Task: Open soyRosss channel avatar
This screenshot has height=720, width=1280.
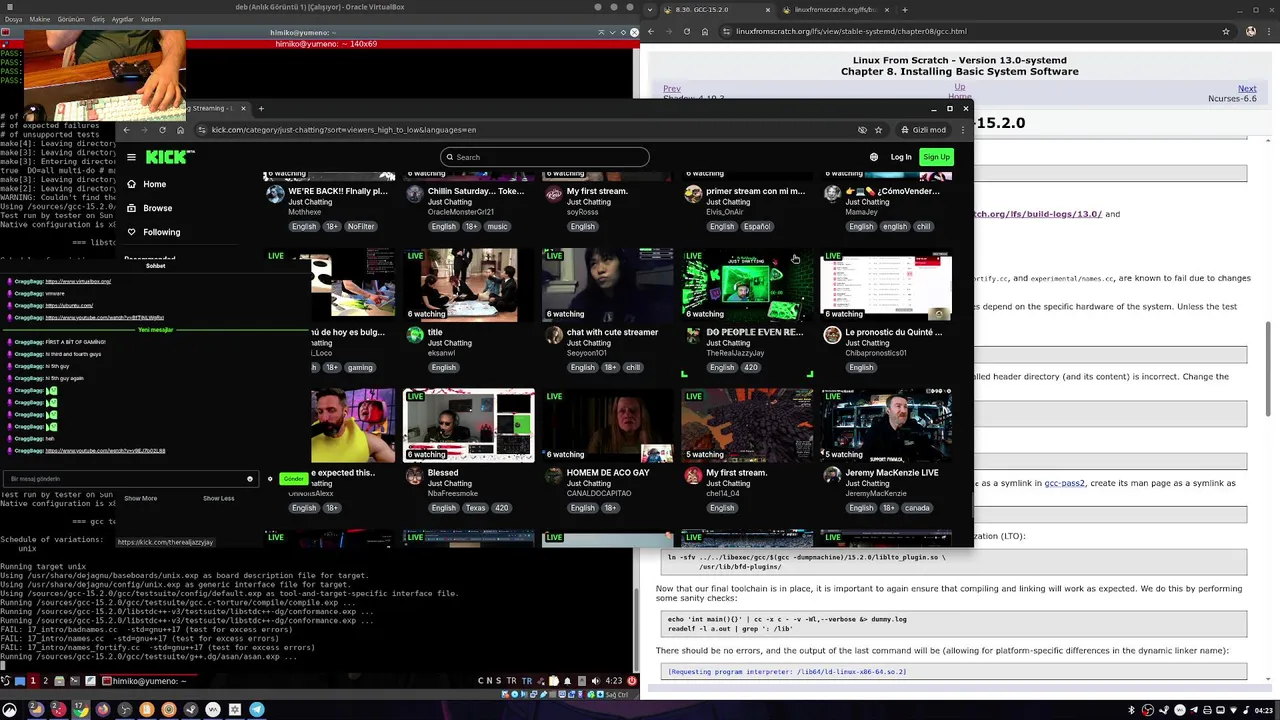Action: pos(554,195)
